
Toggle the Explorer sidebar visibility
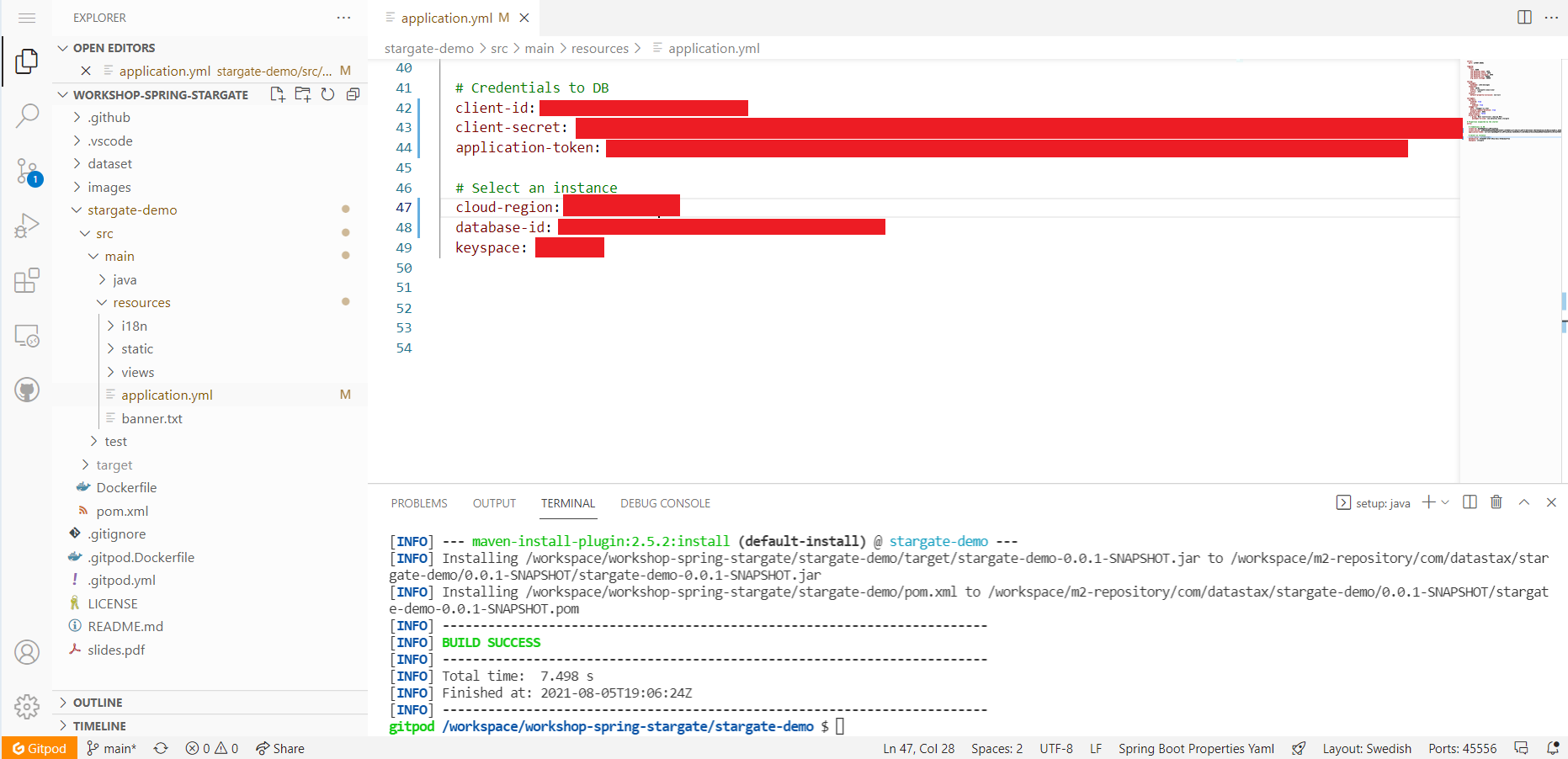click(26, 61)
